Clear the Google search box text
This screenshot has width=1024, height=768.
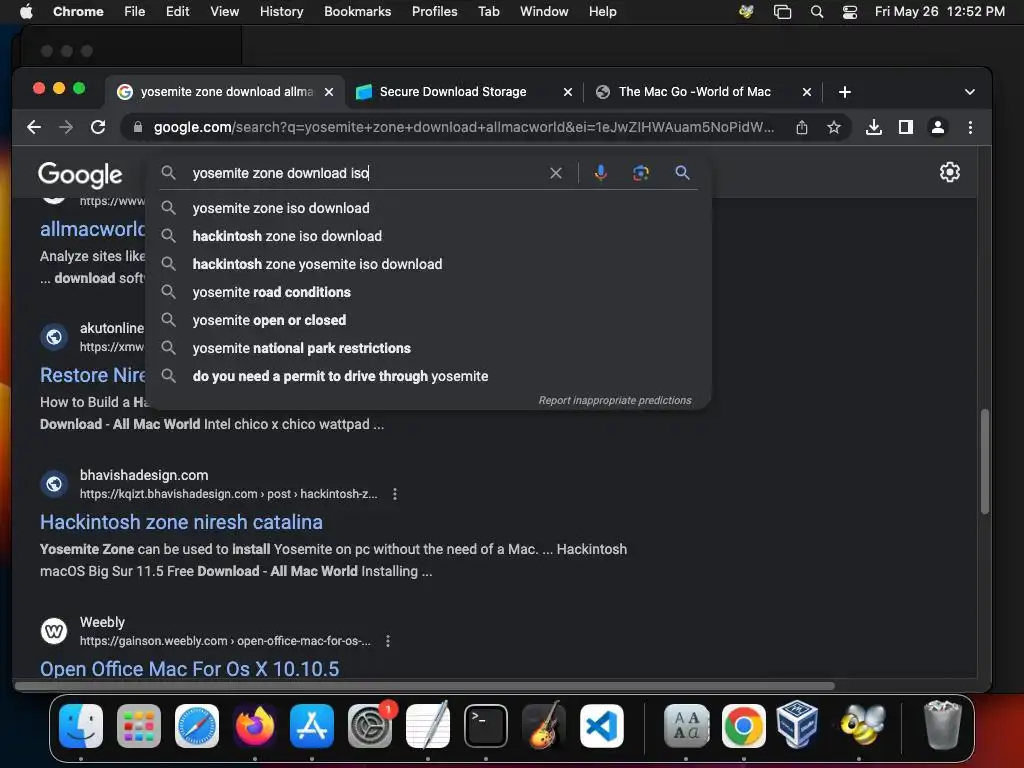pyautogui.click(x=556, y=173)
